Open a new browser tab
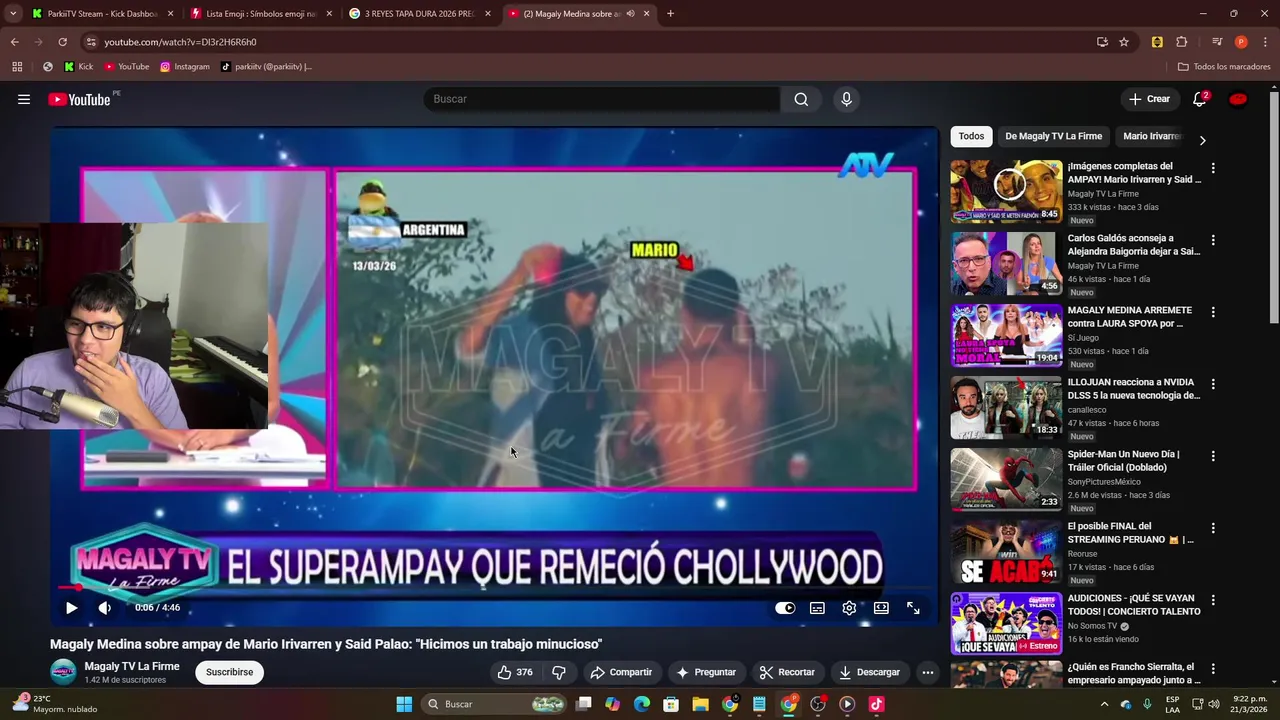This screenshot has width=1280, height=720. [670, 14]
